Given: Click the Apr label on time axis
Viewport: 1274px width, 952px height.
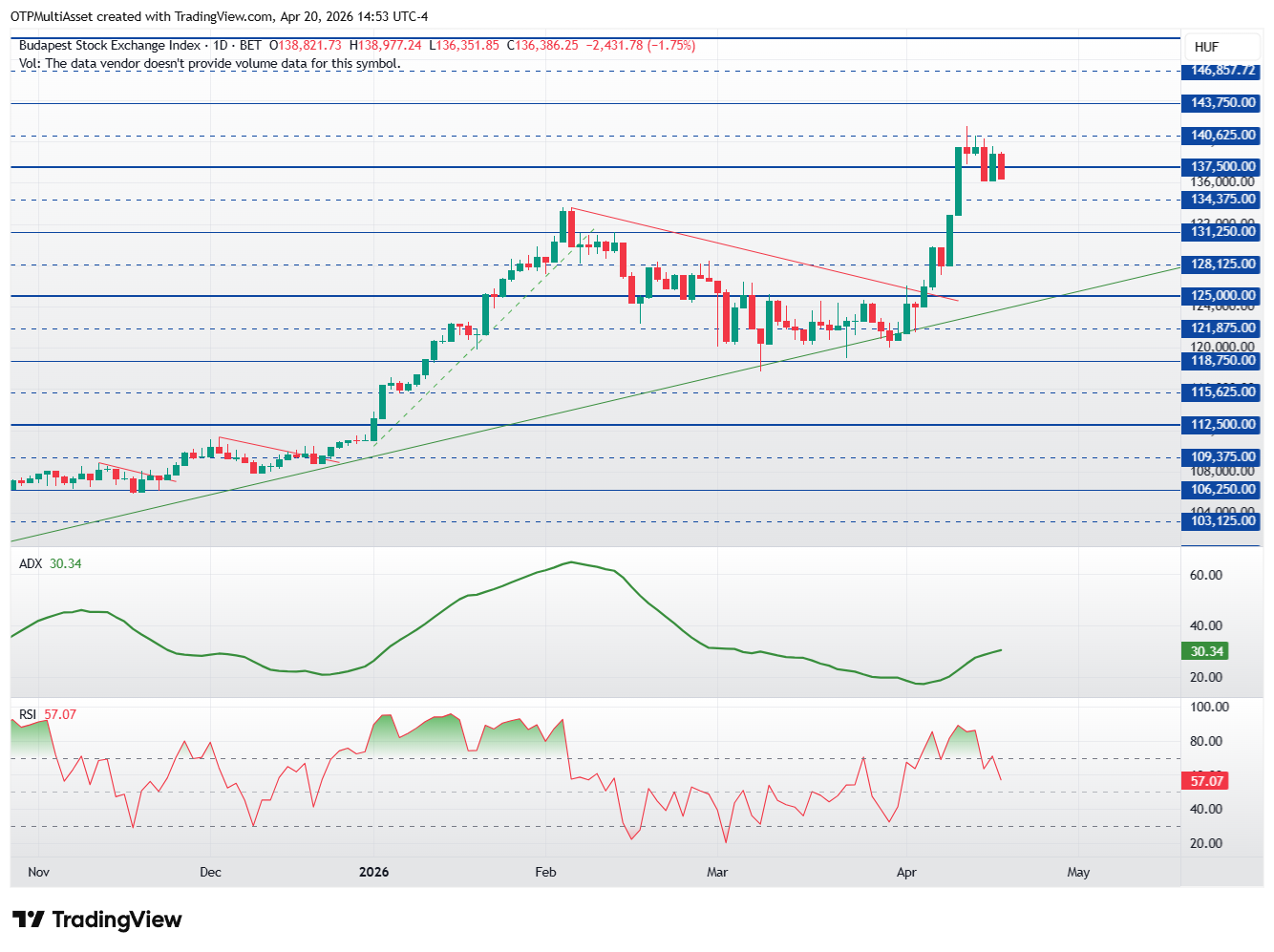Looking at the screenshot, I should coord(906,872).
